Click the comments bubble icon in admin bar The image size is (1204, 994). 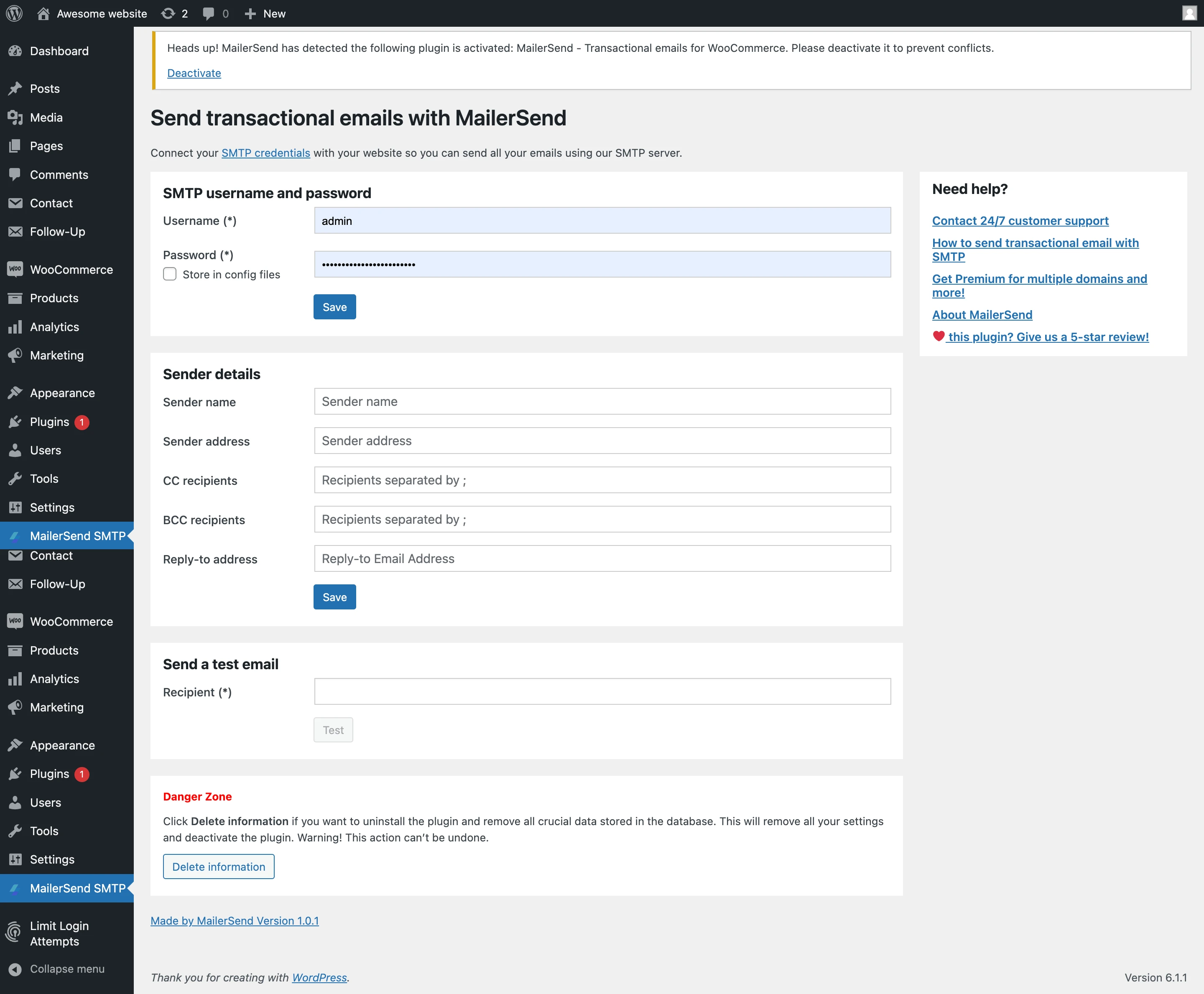point(208,13)
